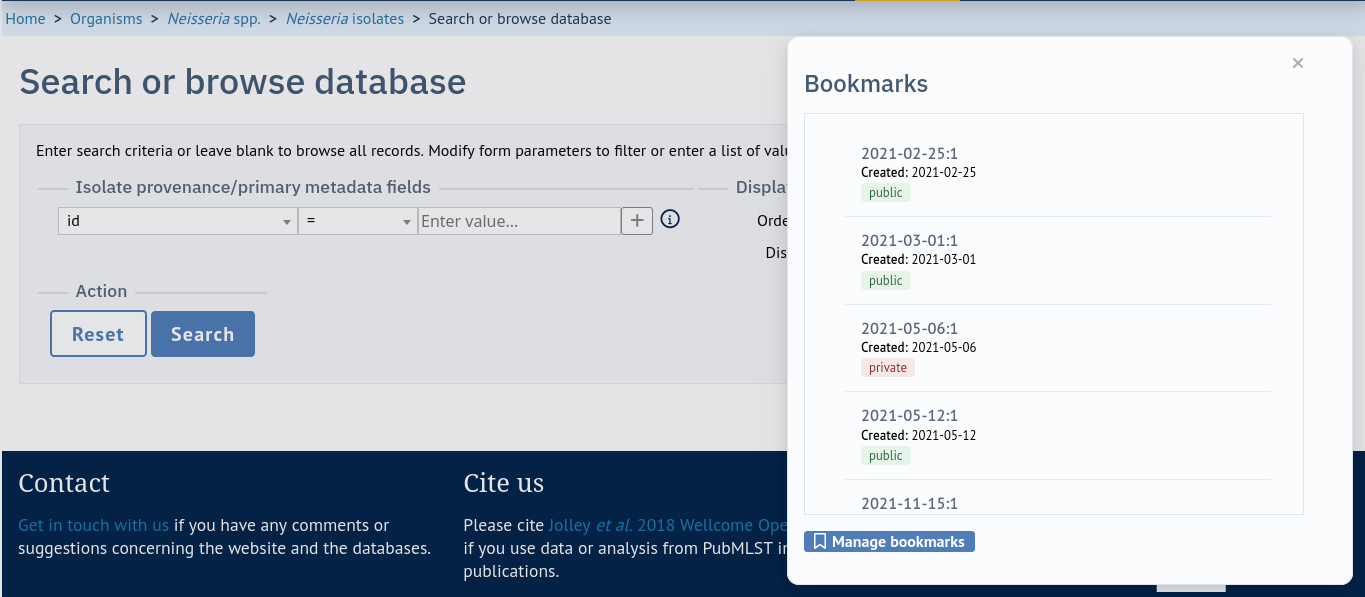Click the 'public' tag on bookmark 2021-02-25:1

tap(886, 192)
